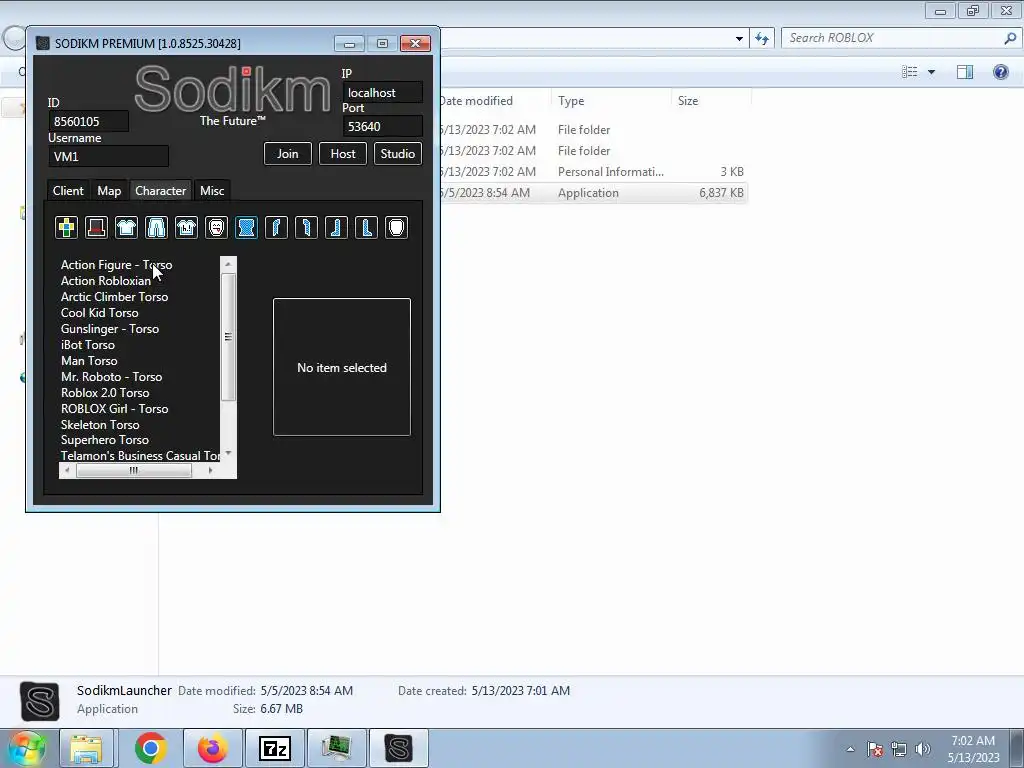
Task: Open the Explorer address bar history dropdown
Action: [739, 39]
